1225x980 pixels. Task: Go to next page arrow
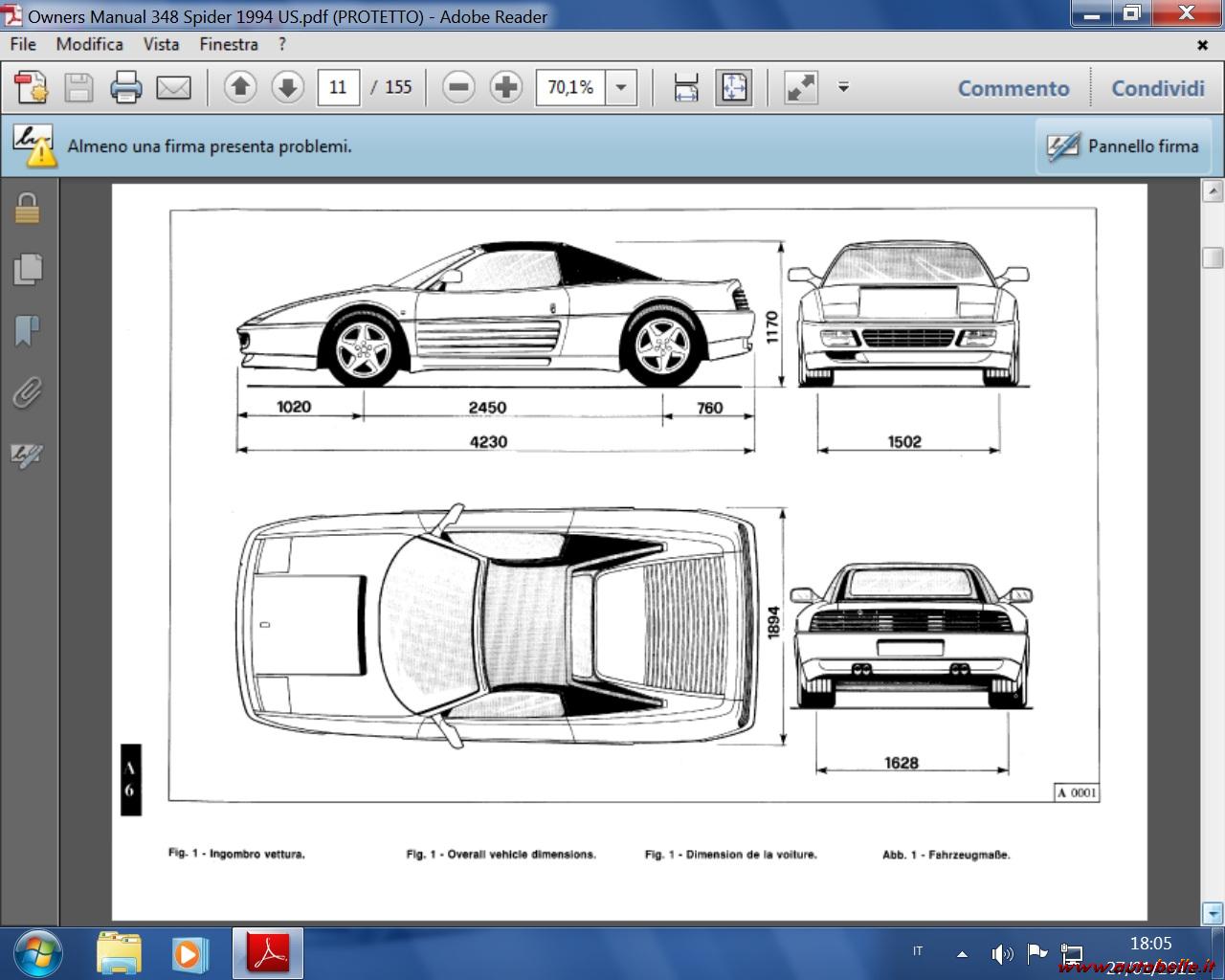(x=287, y=88)
